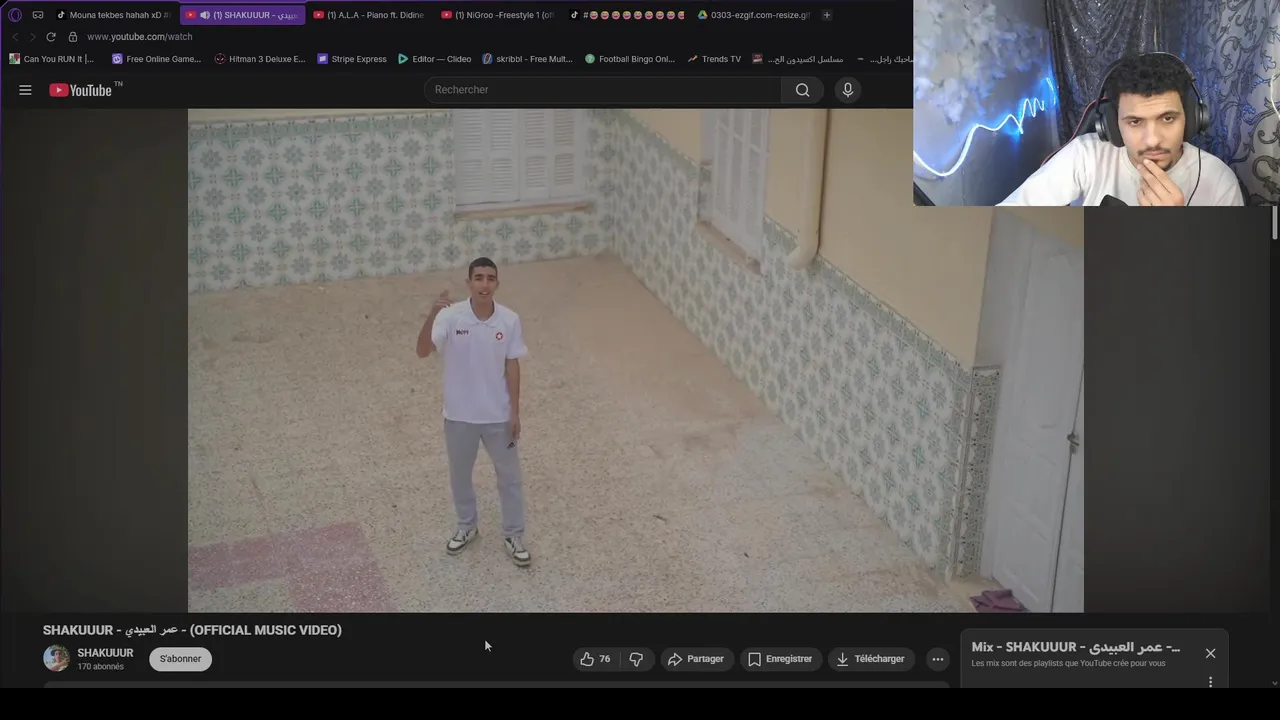1280x720 pixels.
Task: Close the Mix playlist panel
Action: tap(1210, 653)
